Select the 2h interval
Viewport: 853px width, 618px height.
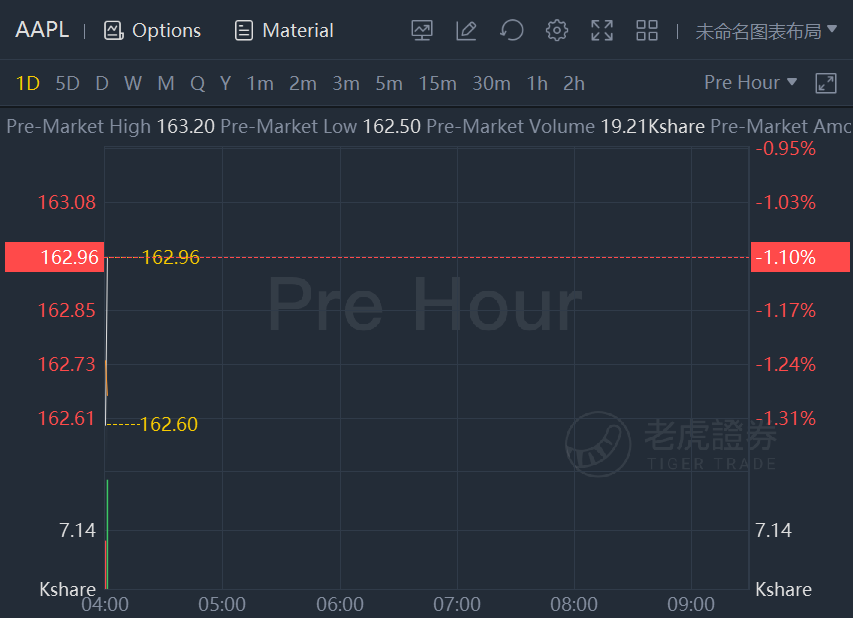pyautogui.click(x=574, y=83)
